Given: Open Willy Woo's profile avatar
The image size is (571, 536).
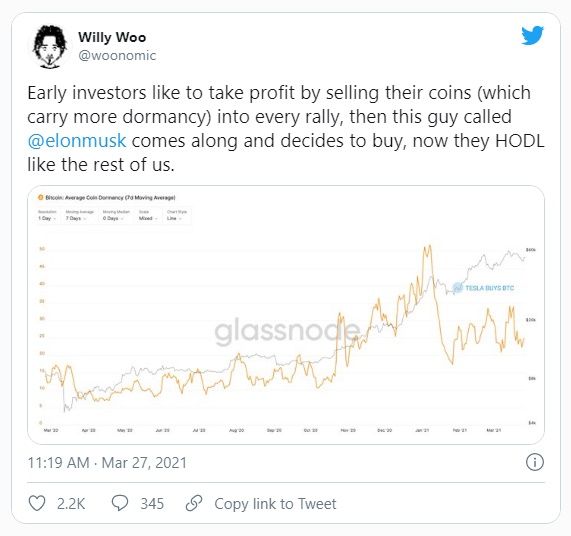Looking at the screenshot, I should coord(50,46).
